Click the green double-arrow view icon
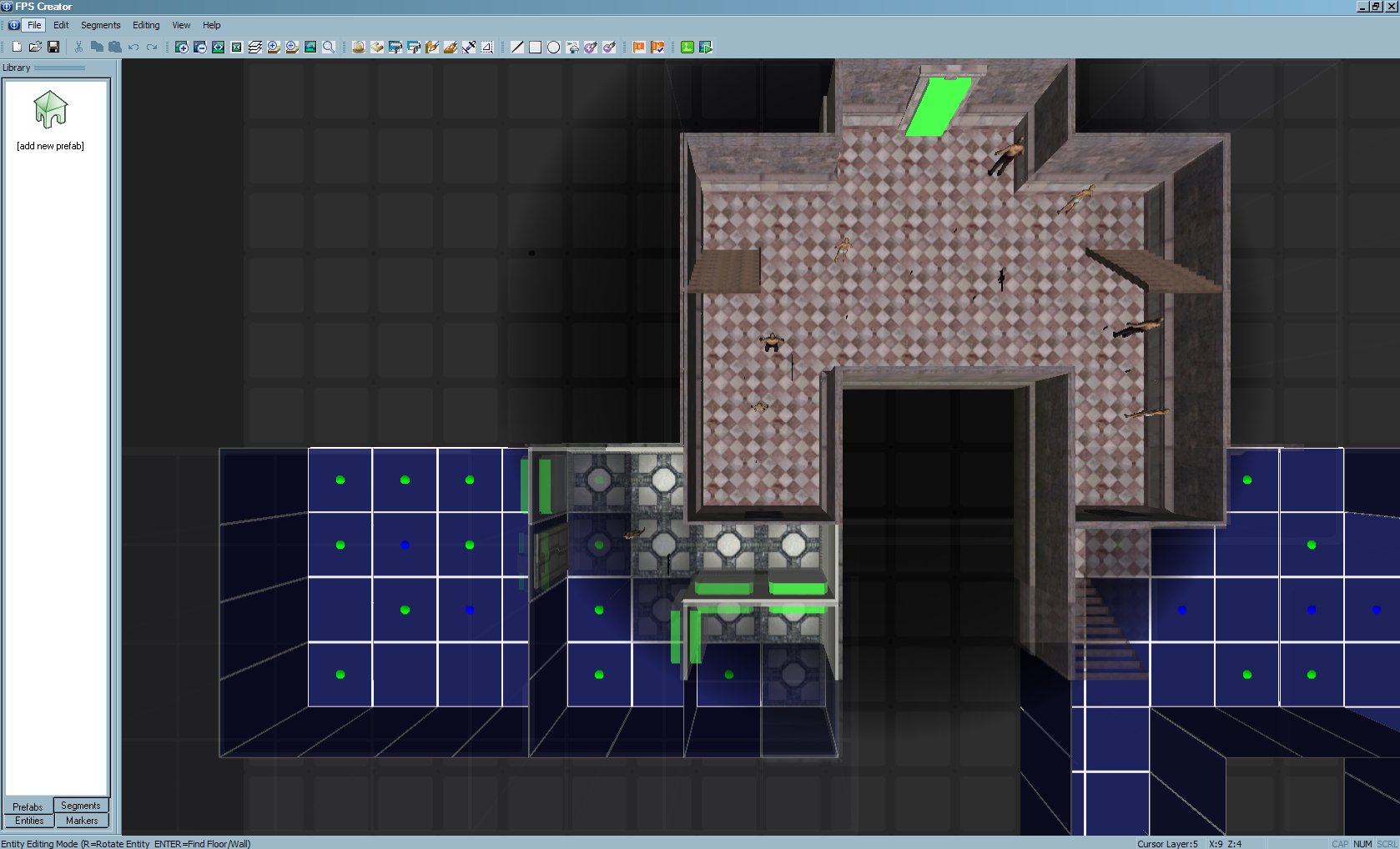 [x=219, y=47]
